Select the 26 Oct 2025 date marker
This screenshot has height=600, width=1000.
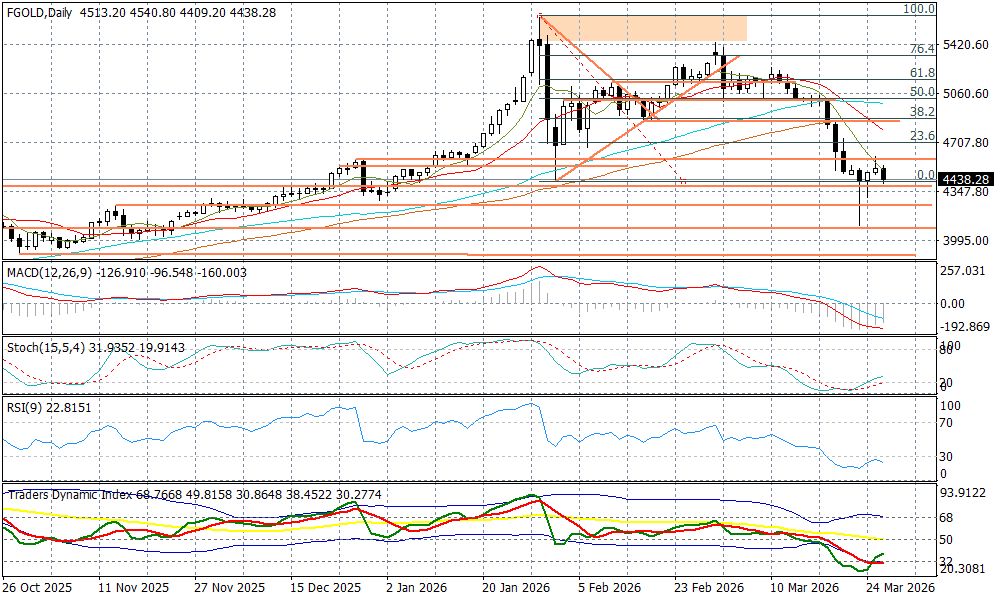click(x=40, y=589)
